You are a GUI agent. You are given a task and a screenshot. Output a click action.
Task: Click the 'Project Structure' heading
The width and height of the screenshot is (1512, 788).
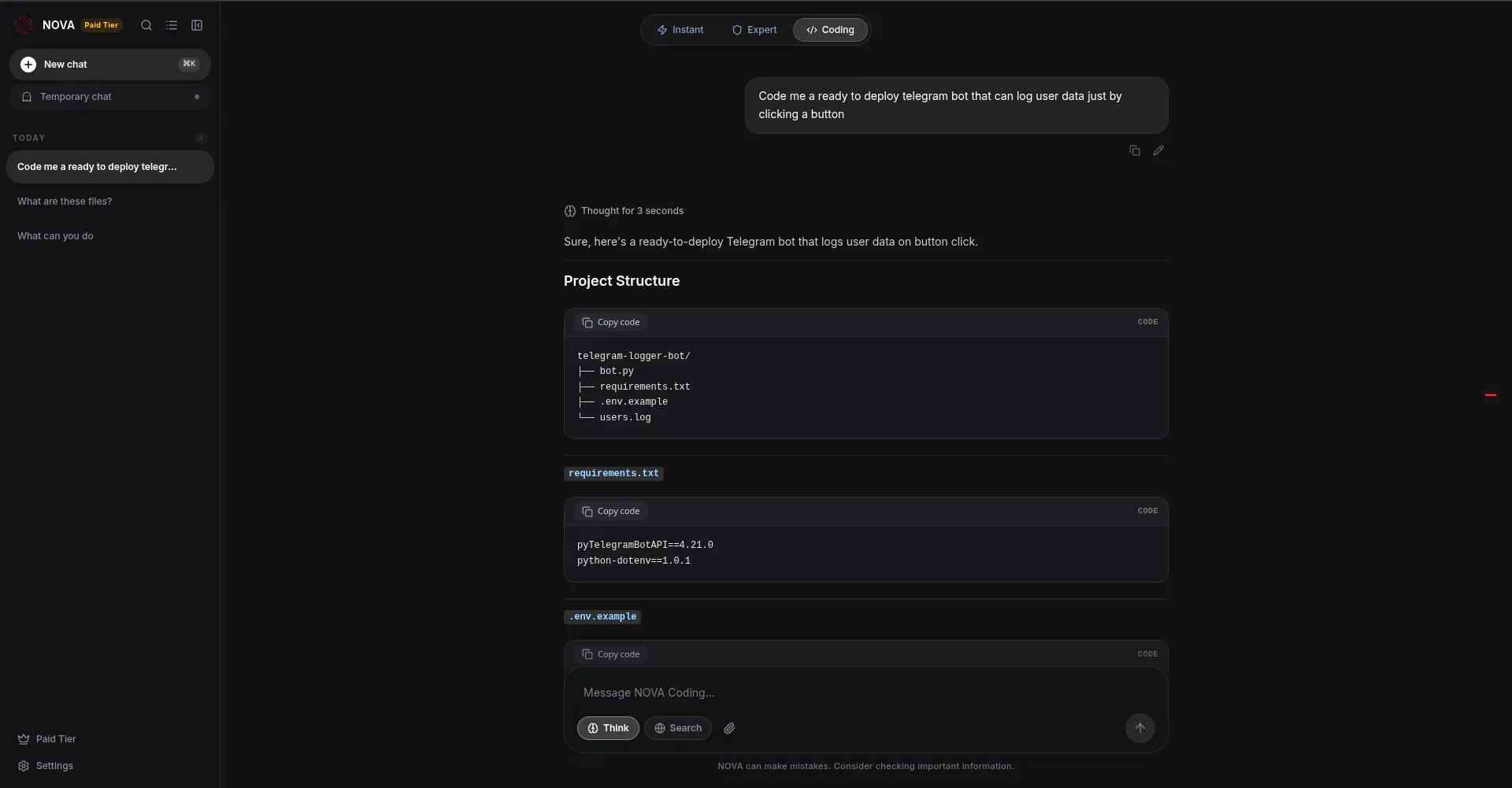621,281
